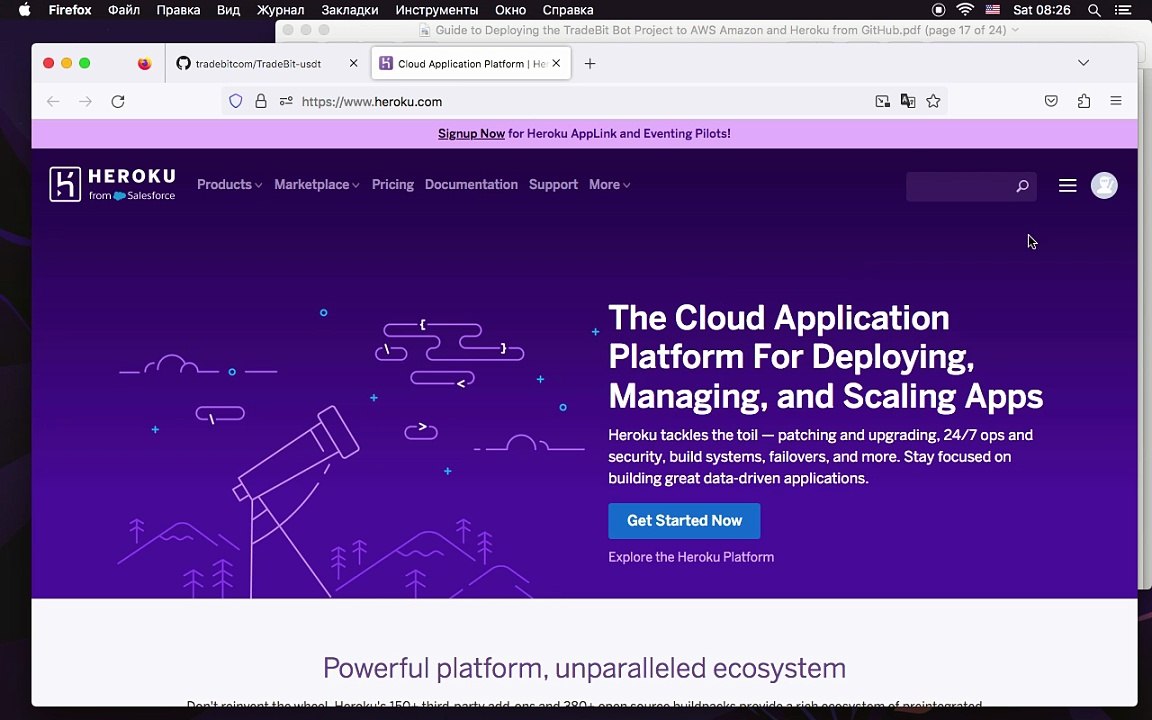Reload the page with the refresh icon
1152x720 pixels.
[x=118, y=101]
